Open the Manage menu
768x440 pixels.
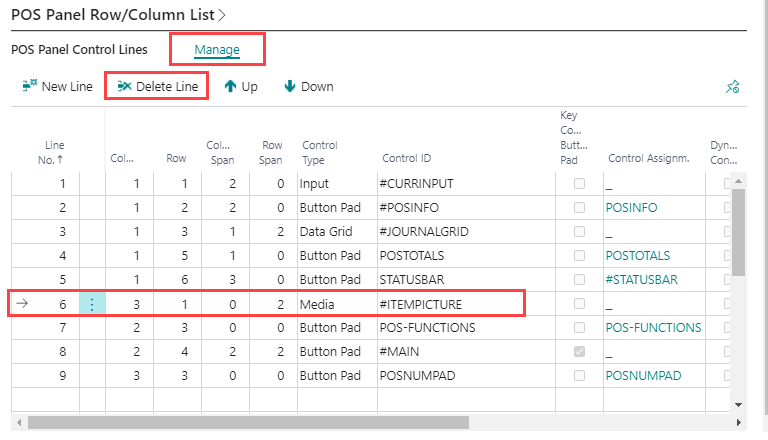217,48
